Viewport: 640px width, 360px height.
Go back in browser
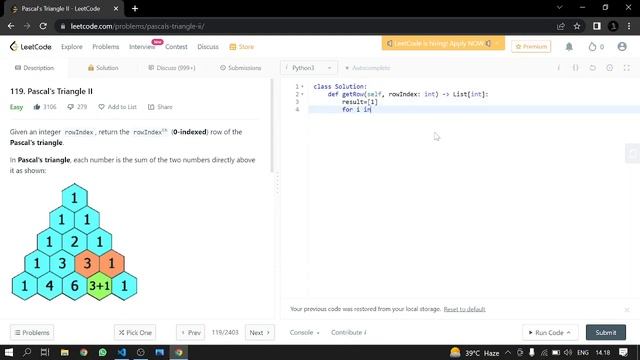pyautogui.click(x=11, y=26)
